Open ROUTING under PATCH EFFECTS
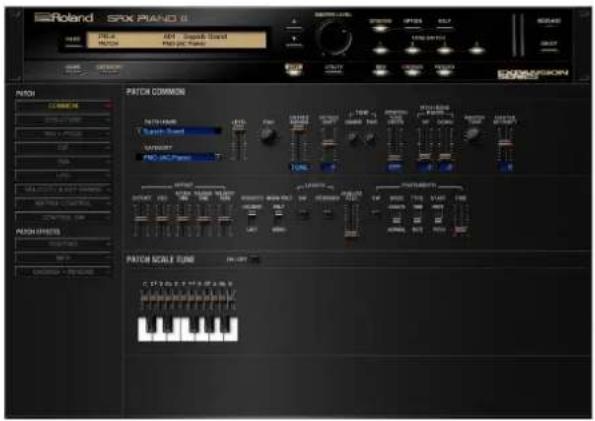 click(63, 244)
